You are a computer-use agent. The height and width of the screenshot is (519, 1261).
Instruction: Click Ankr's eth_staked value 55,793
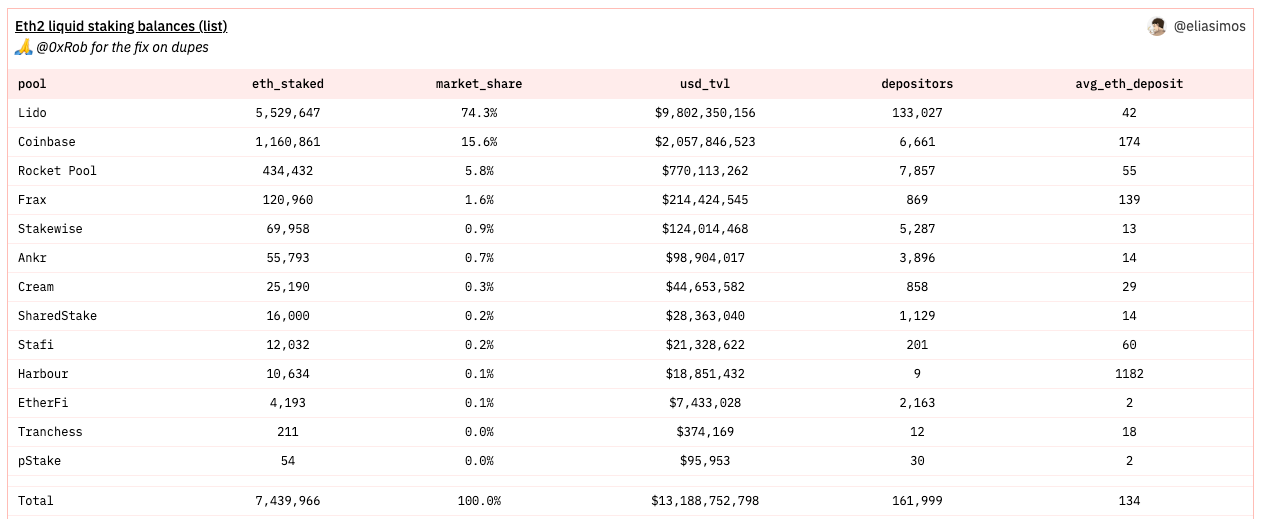click(288, 258)
